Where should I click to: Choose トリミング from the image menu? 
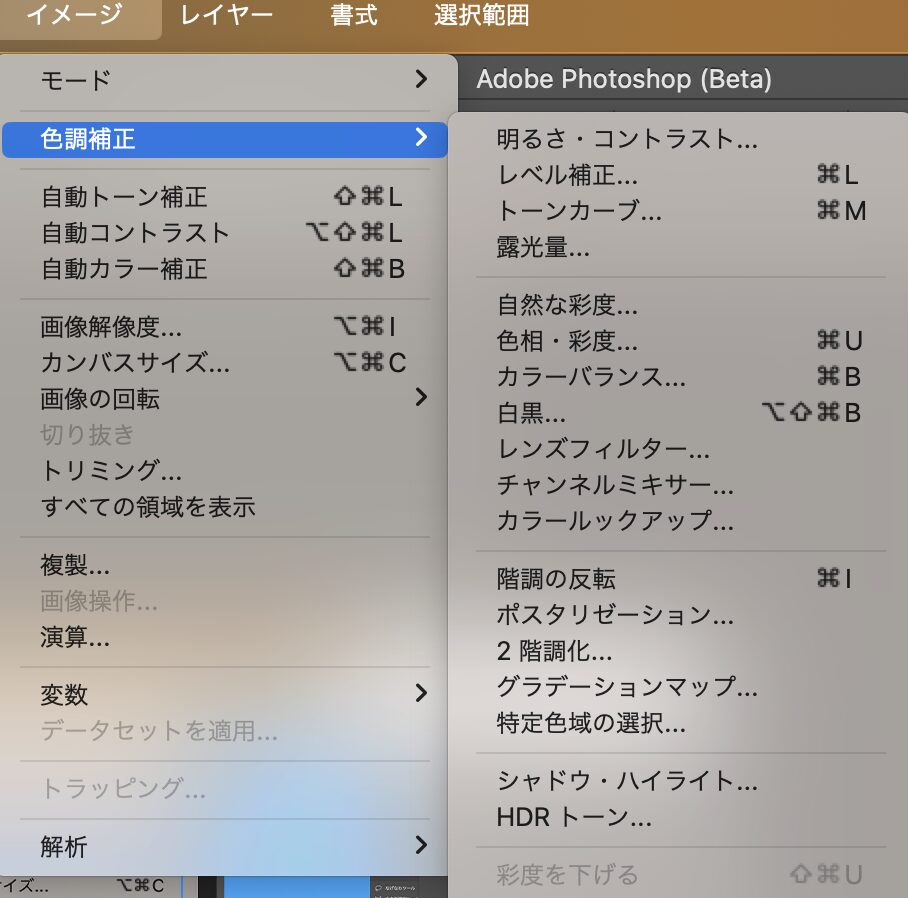click(111, 470)
